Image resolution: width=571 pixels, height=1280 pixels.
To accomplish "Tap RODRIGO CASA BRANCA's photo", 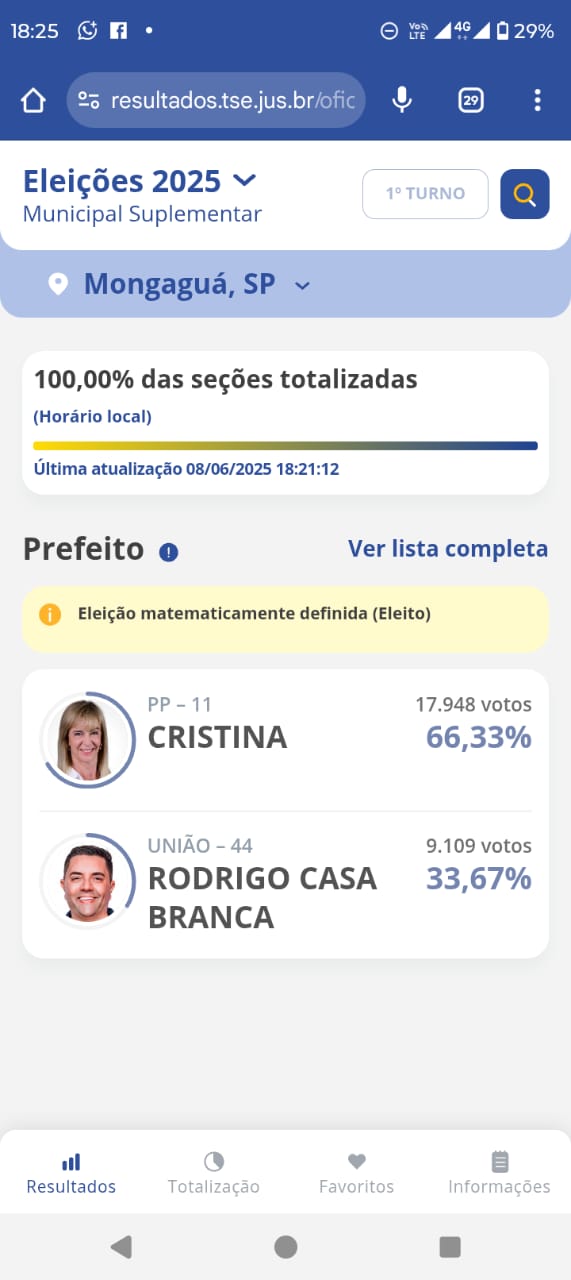I will pyautogui.click(x=87, y=881).
